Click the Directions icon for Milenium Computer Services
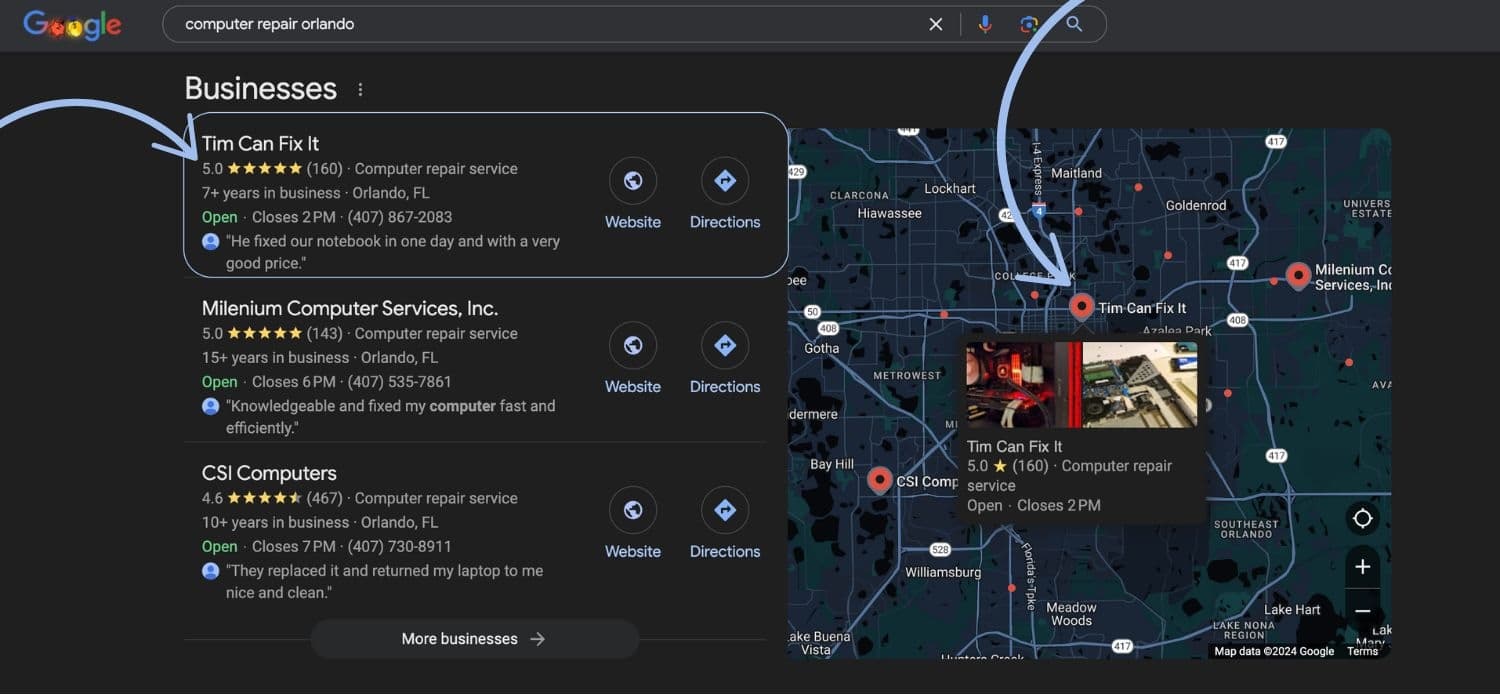 tap(724, 345)
